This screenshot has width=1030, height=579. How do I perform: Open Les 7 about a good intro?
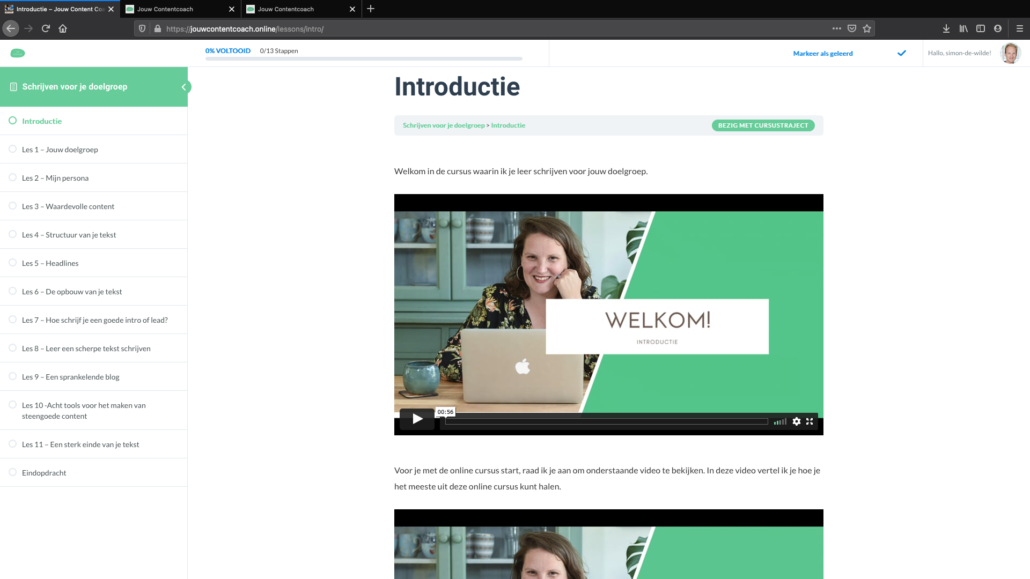pyautogui.click(x=93, y=320)
